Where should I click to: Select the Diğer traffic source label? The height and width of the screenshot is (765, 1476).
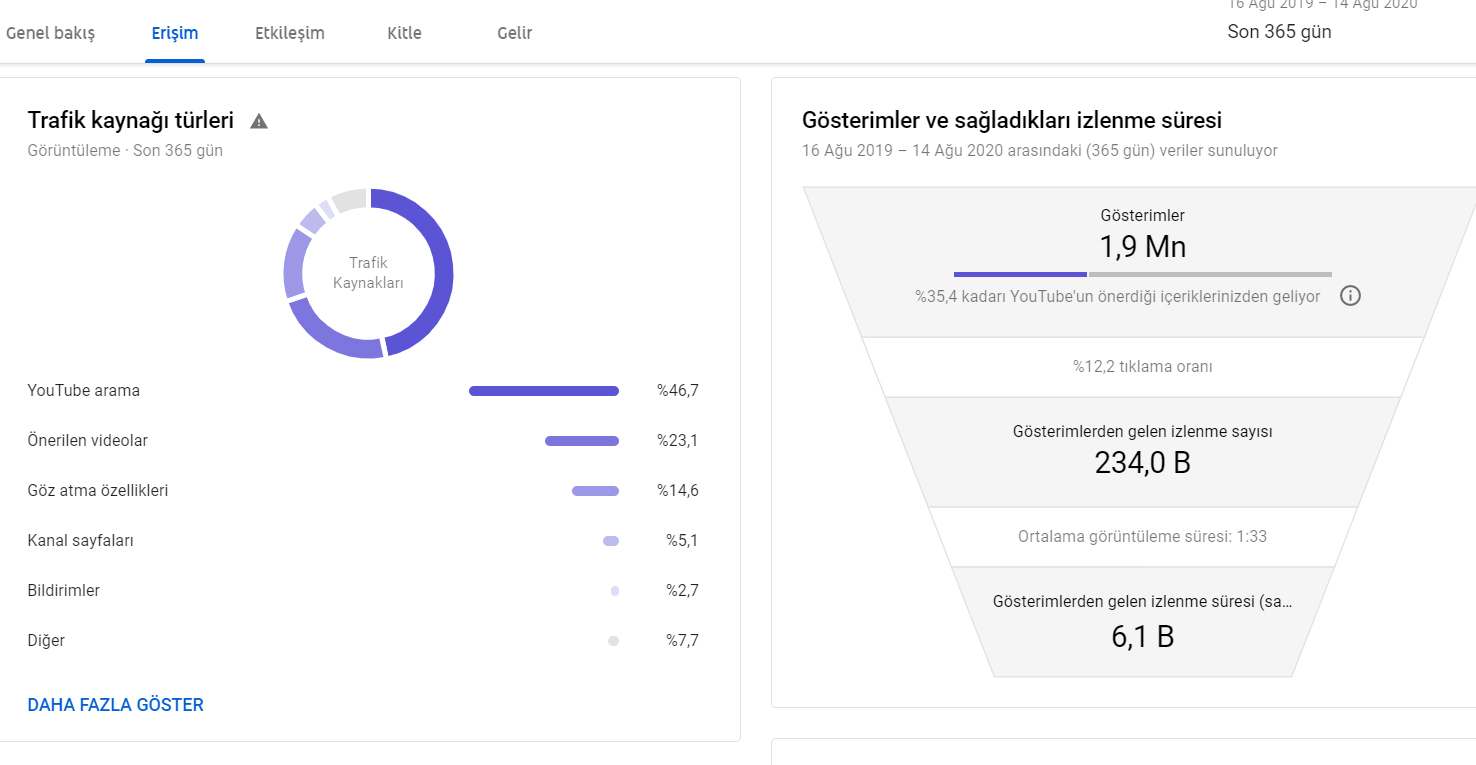click(46, 641)
